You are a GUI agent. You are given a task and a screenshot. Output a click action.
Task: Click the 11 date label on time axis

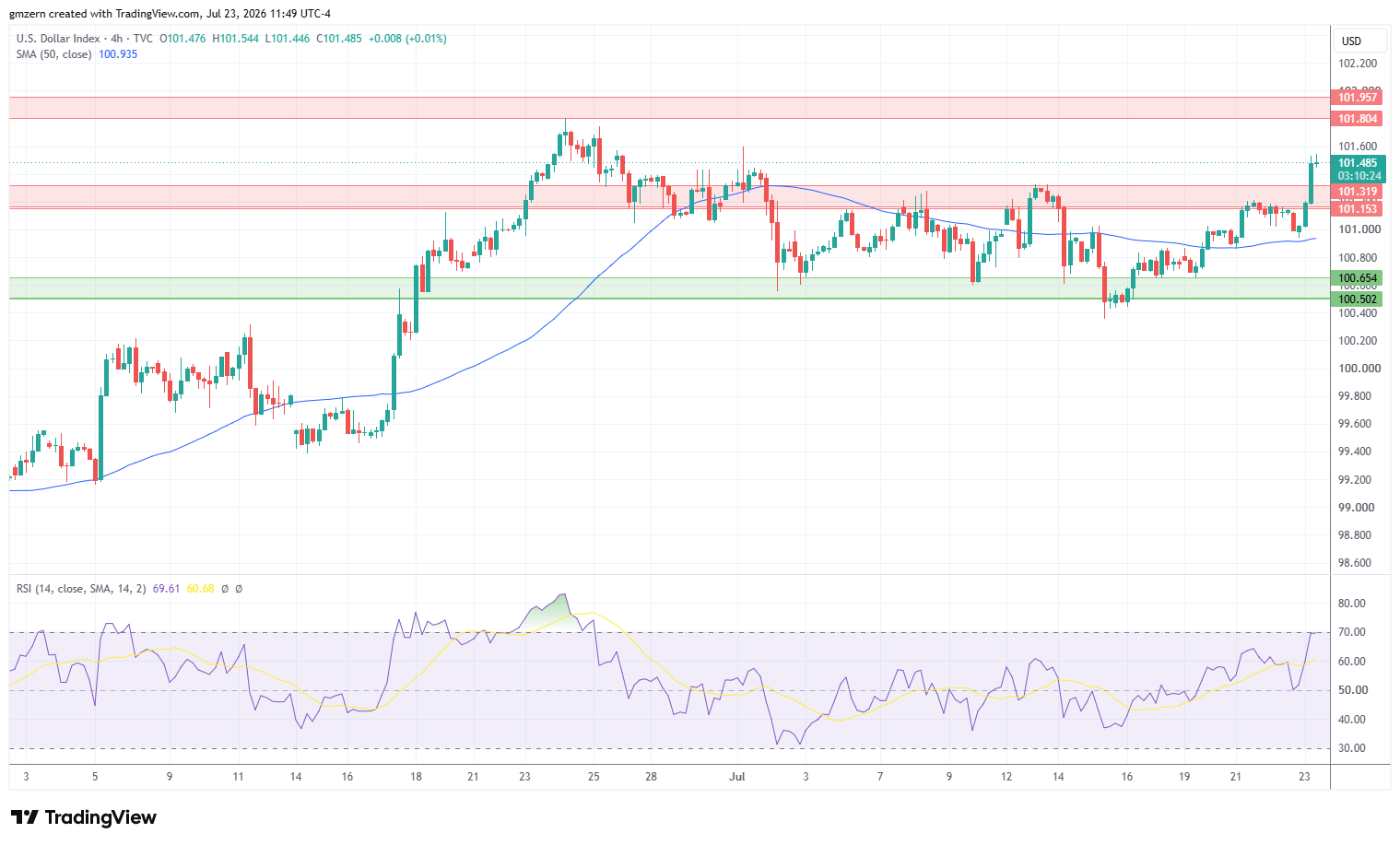(x=238, y=777)
